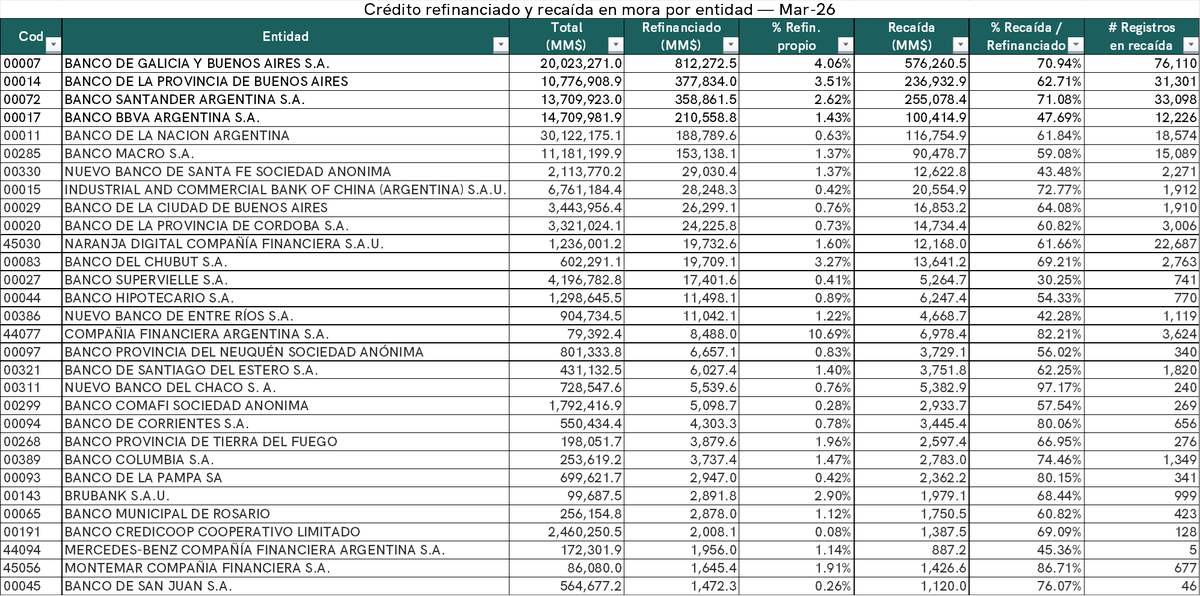1200x596 pixels.
Task: Open the Entidad column filter dropdown
Action: tap(503, 46)
